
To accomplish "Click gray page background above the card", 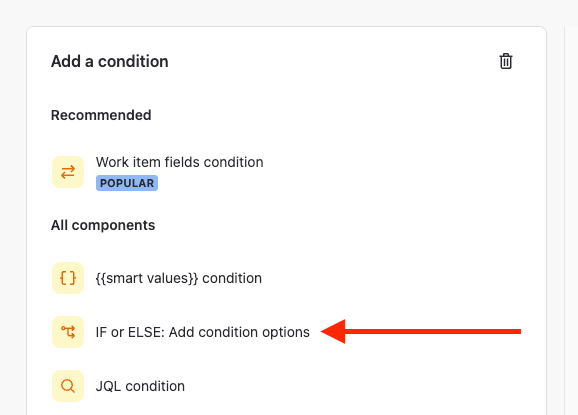I will point(288,12).
